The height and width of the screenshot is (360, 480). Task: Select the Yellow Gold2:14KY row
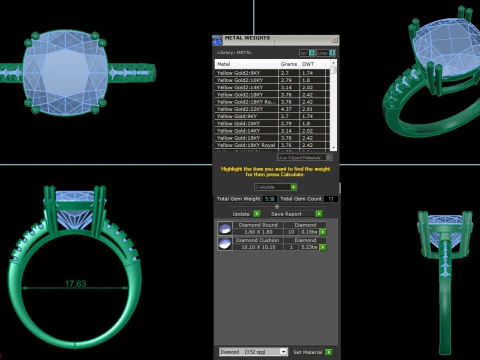272,87
